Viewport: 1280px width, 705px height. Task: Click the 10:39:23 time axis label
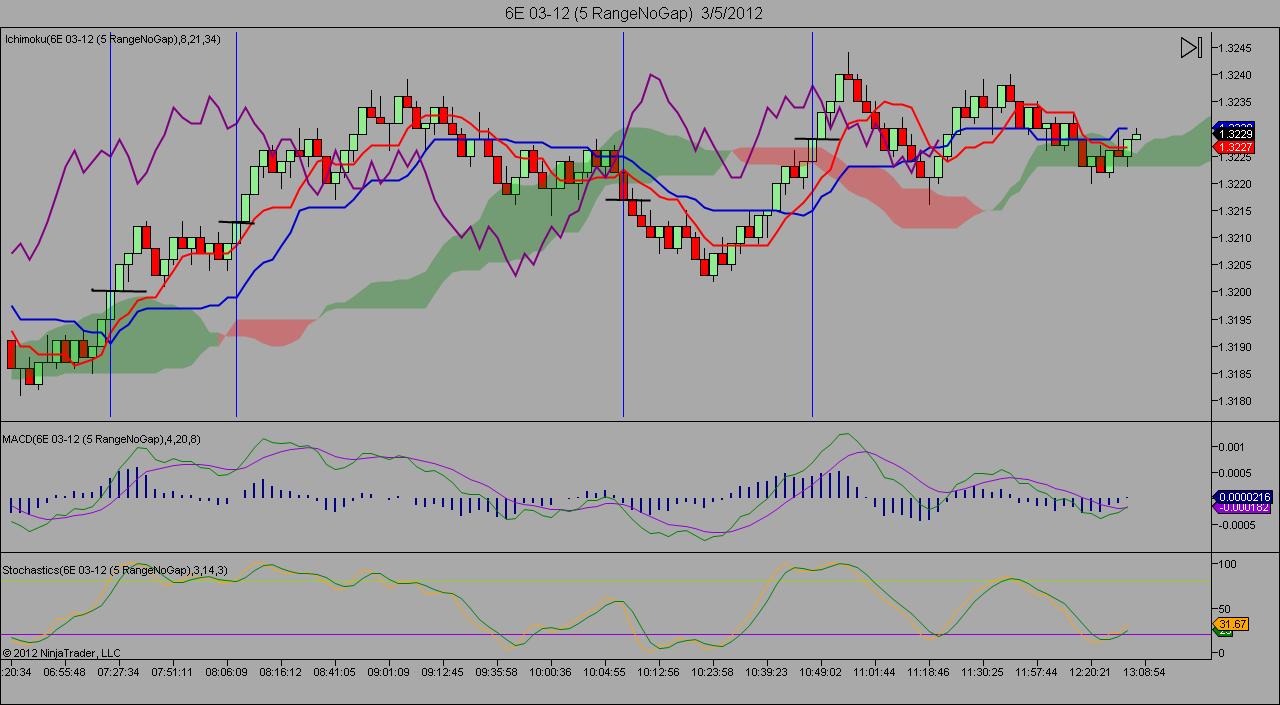click(x=766, y=672)
